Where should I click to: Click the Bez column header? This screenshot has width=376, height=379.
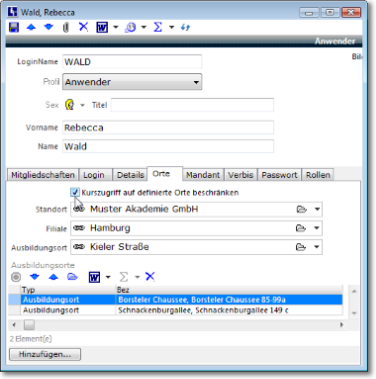tap(229, 290)
